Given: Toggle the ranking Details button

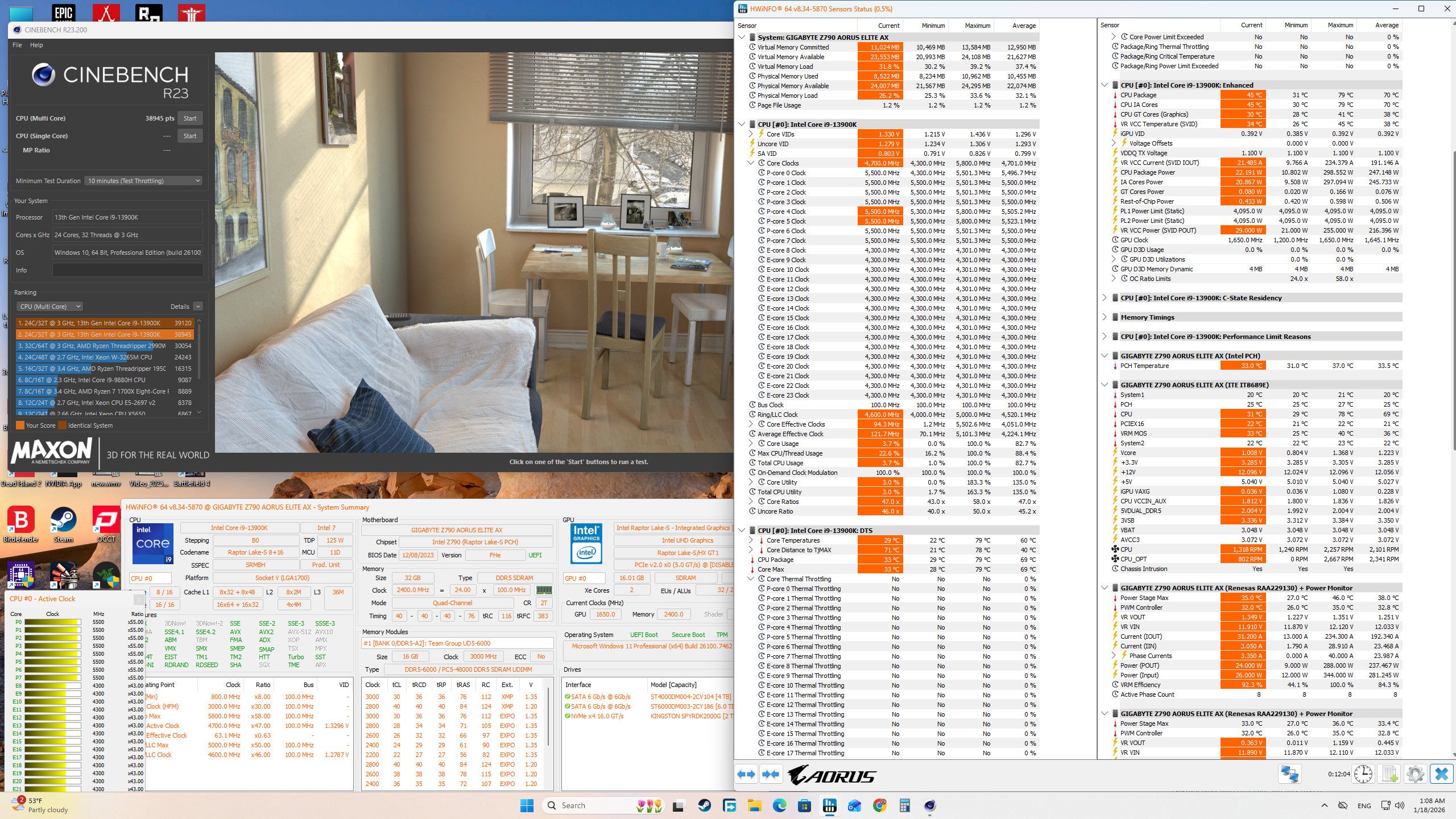Looking at the screenshot, I should click(197, 307).
